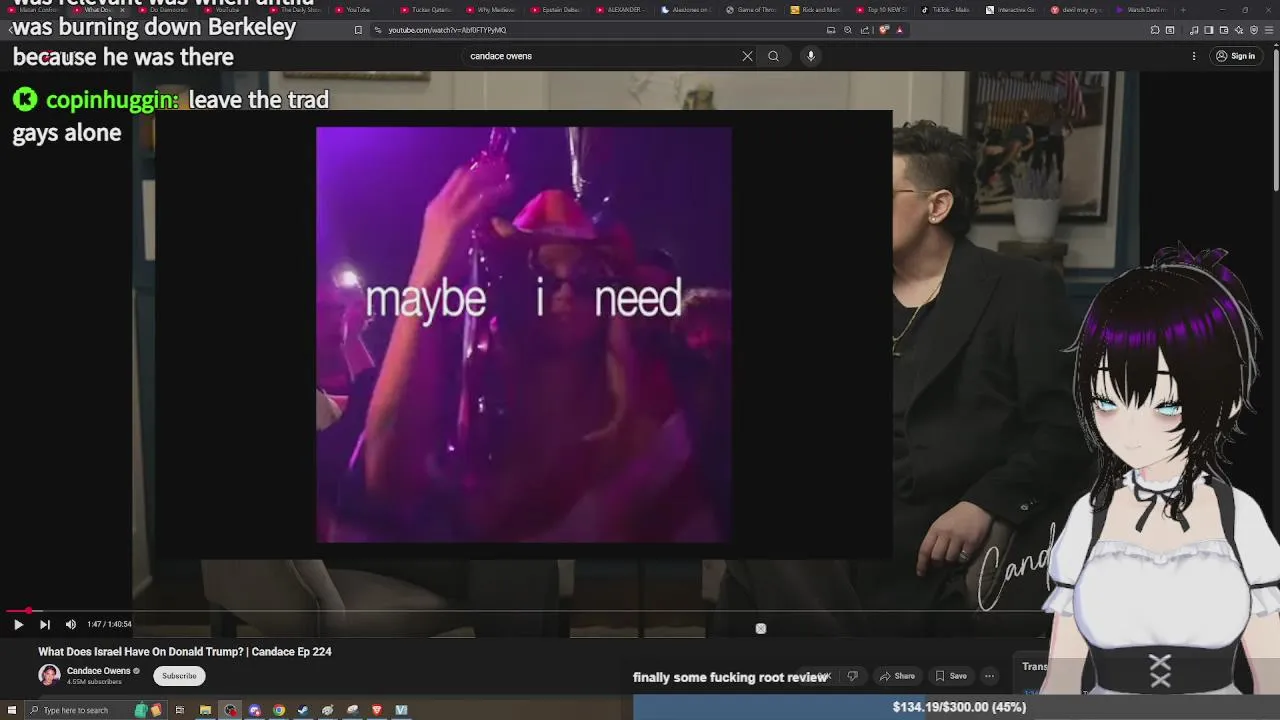1280x720 pixels.
Task: Open a new browser tab with plus
Action: pos(1183,10)
